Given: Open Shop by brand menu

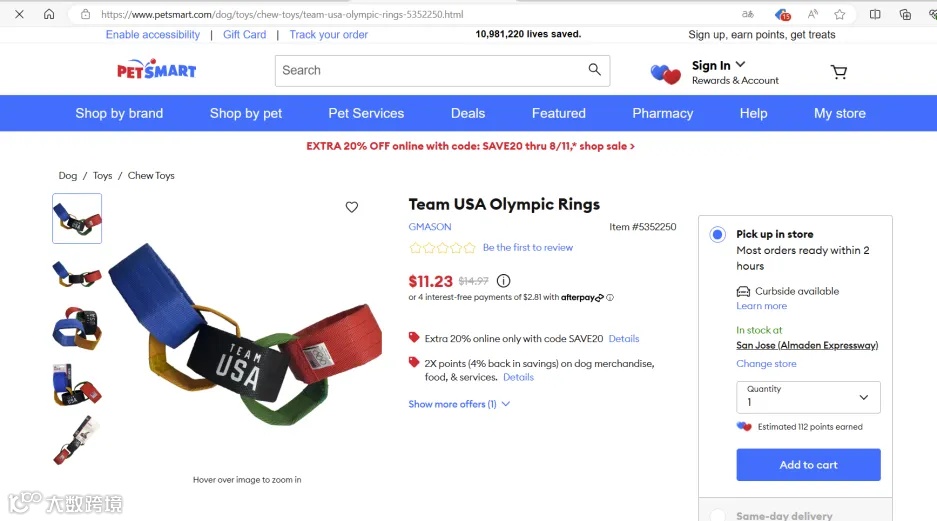Looking at the screenshot, I should point(119,113).
